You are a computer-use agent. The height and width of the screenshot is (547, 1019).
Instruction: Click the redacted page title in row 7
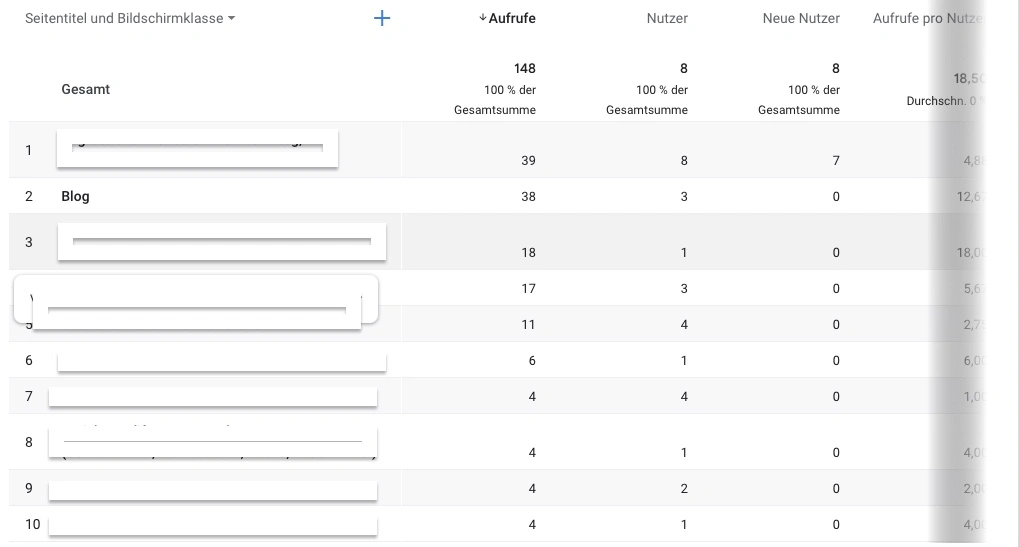(x=212, y=396)
